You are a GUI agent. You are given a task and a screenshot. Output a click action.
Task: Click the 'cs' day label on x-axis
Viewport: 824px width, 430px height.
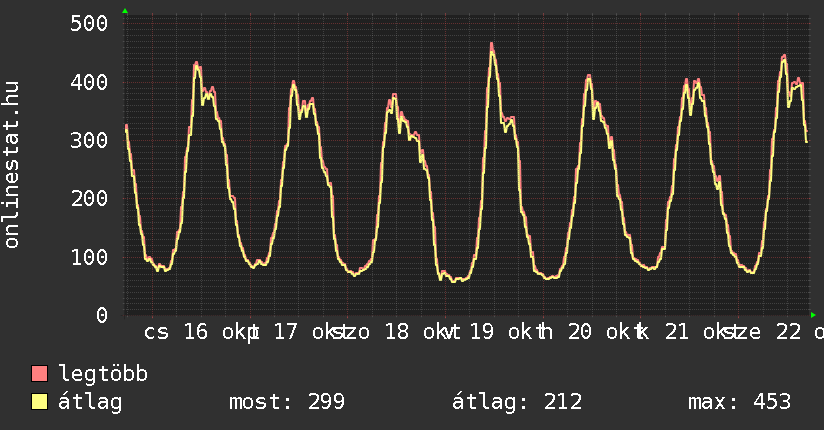pos(157,332)
